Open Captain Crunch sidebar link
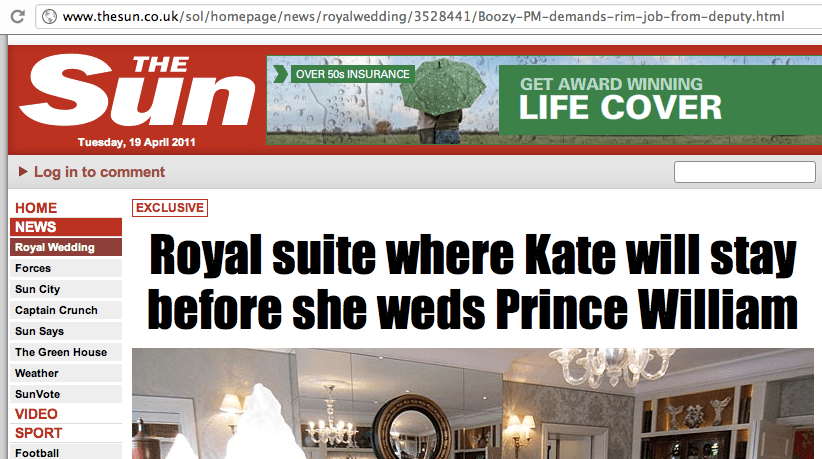 point(66,310)
